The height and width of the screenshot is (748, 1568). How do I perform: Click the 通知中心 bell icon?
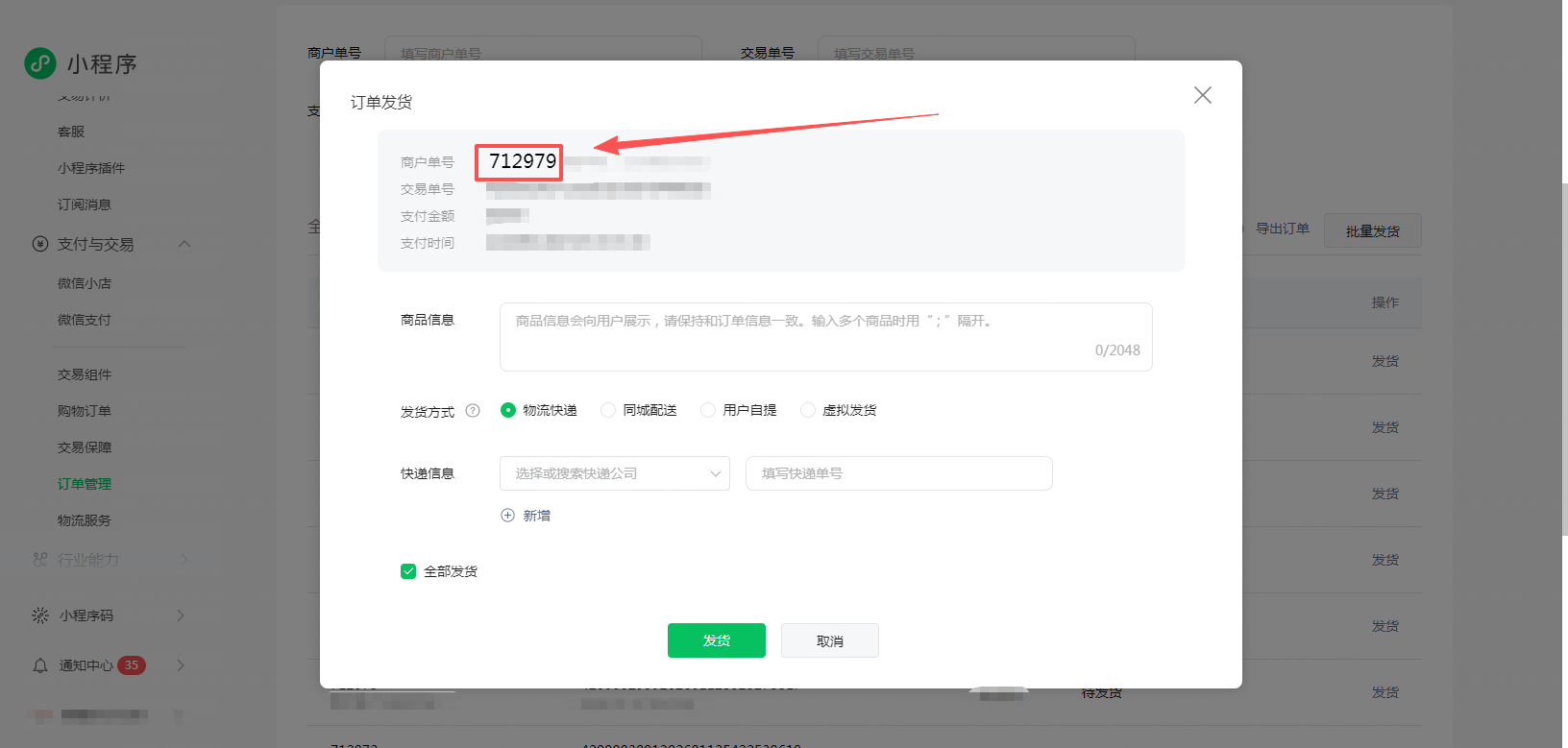40,665
